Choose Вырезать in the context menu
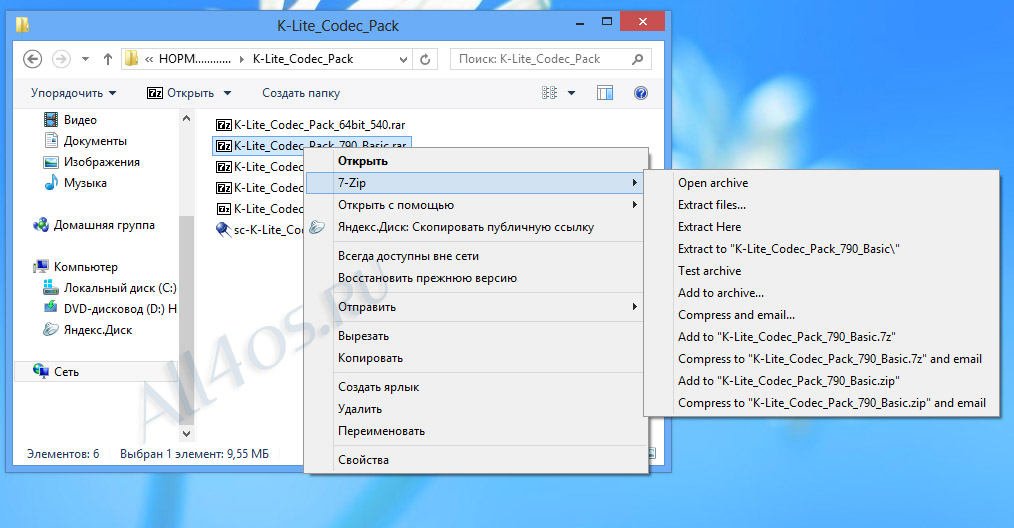Image resolution: width=1014 pixels, height=528 pixels. (x=476, y=336)
